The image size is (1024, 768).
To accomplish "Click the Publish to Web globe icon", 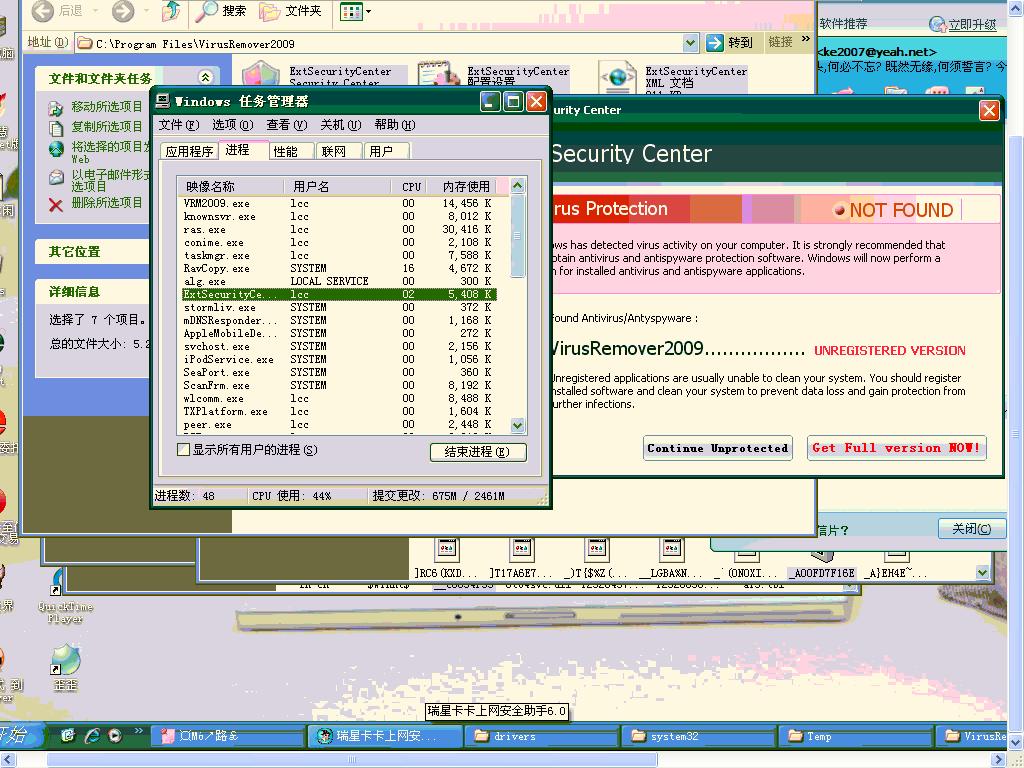I will pos(56,149).
